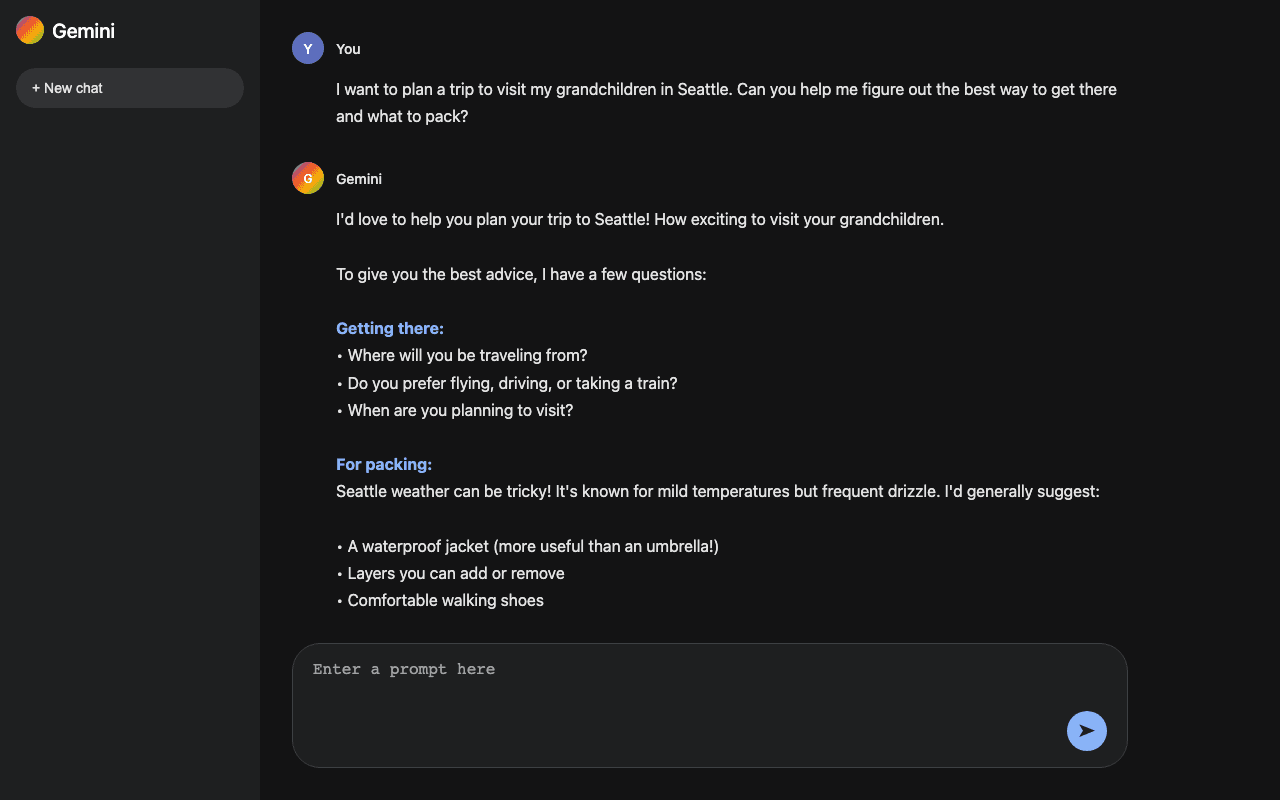The image size is (1280, 800).
Task: Click the Gemini response avatar labeled G
Action: (x=308, y=178)
